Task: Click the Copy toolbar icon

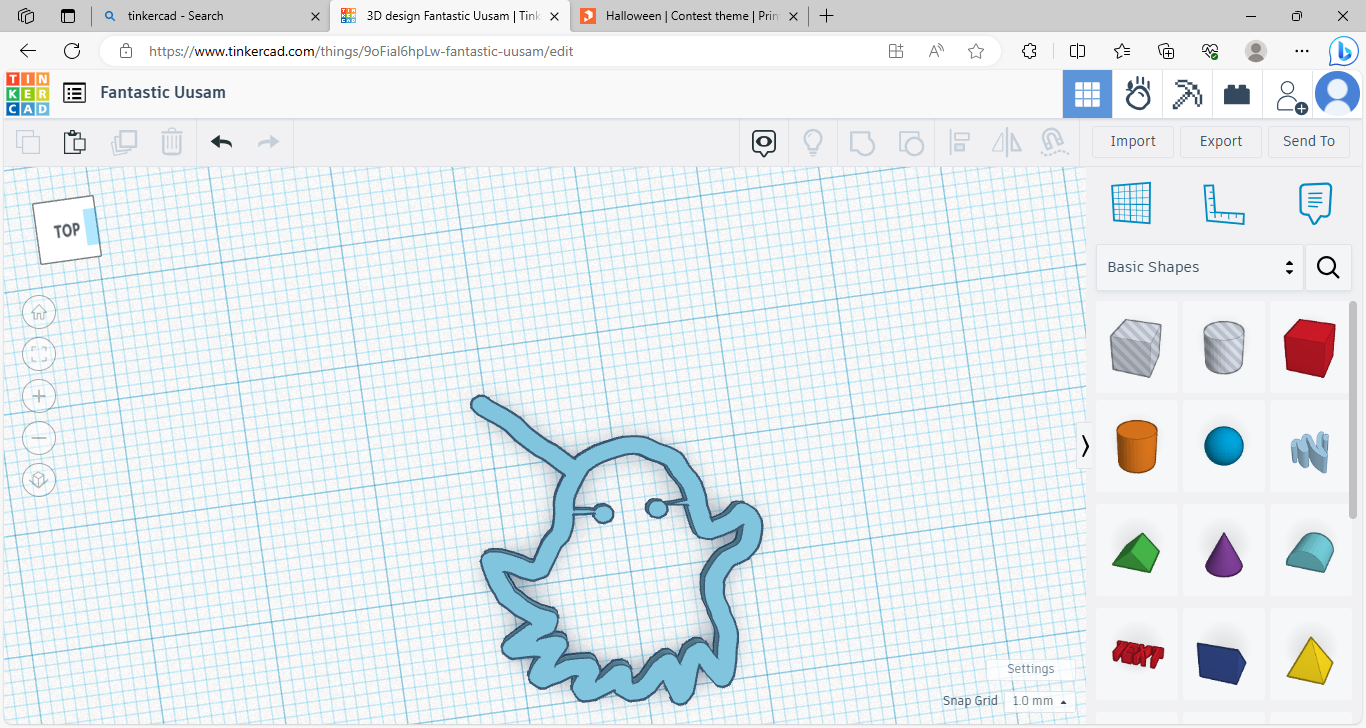Action: tap(28, 142)
